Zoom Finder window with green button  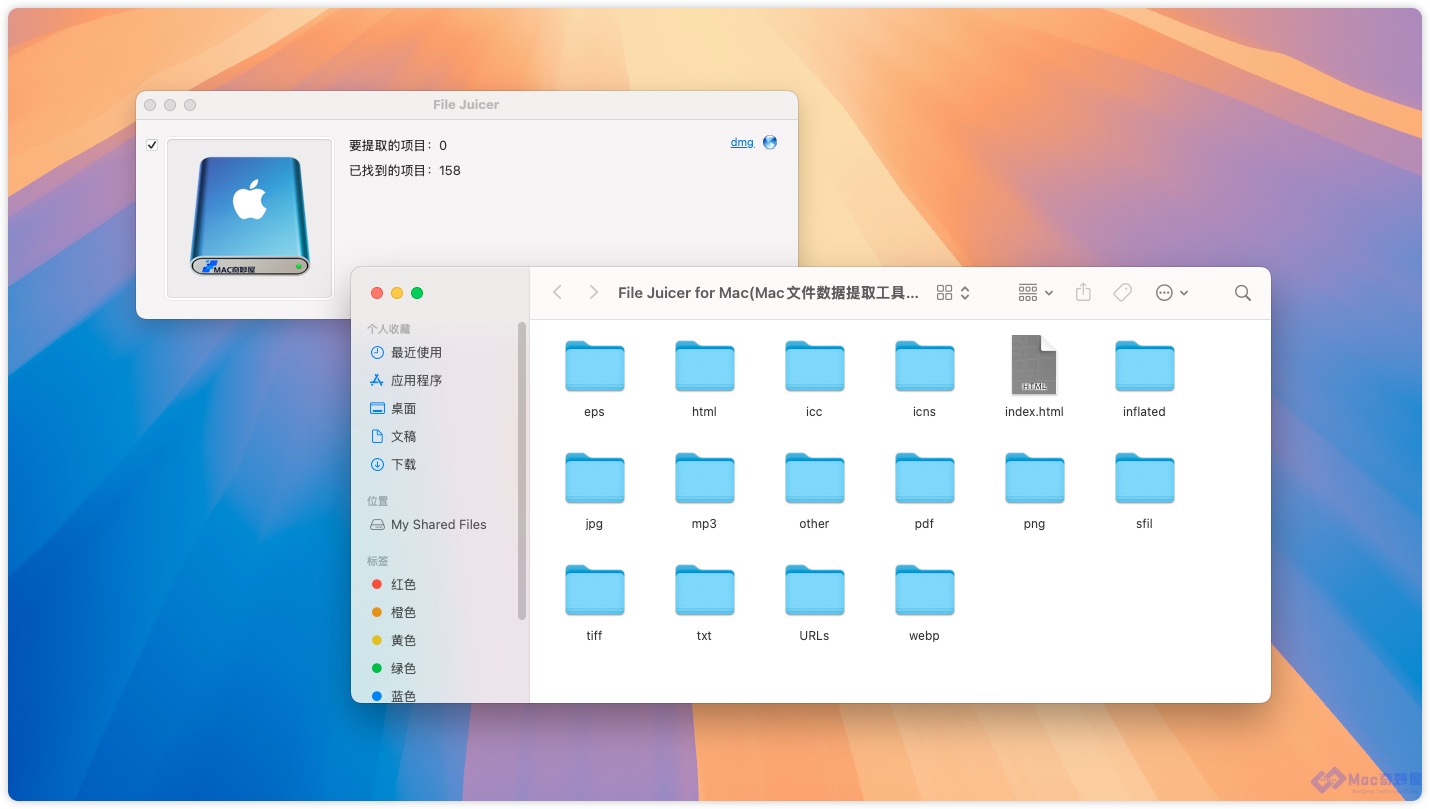(417, 293)
